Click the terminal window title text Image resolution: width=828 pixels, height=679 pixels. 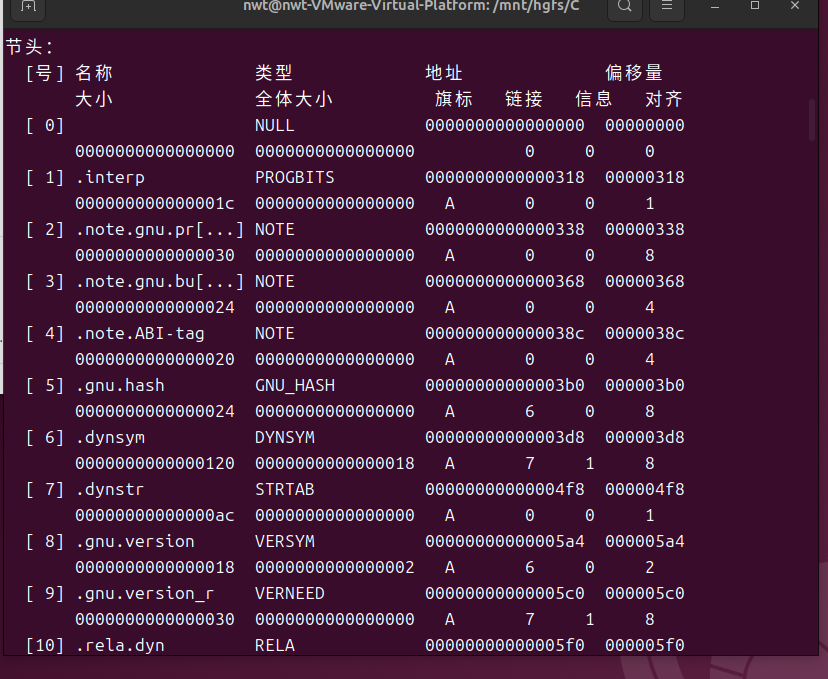[x=411, y=6]
